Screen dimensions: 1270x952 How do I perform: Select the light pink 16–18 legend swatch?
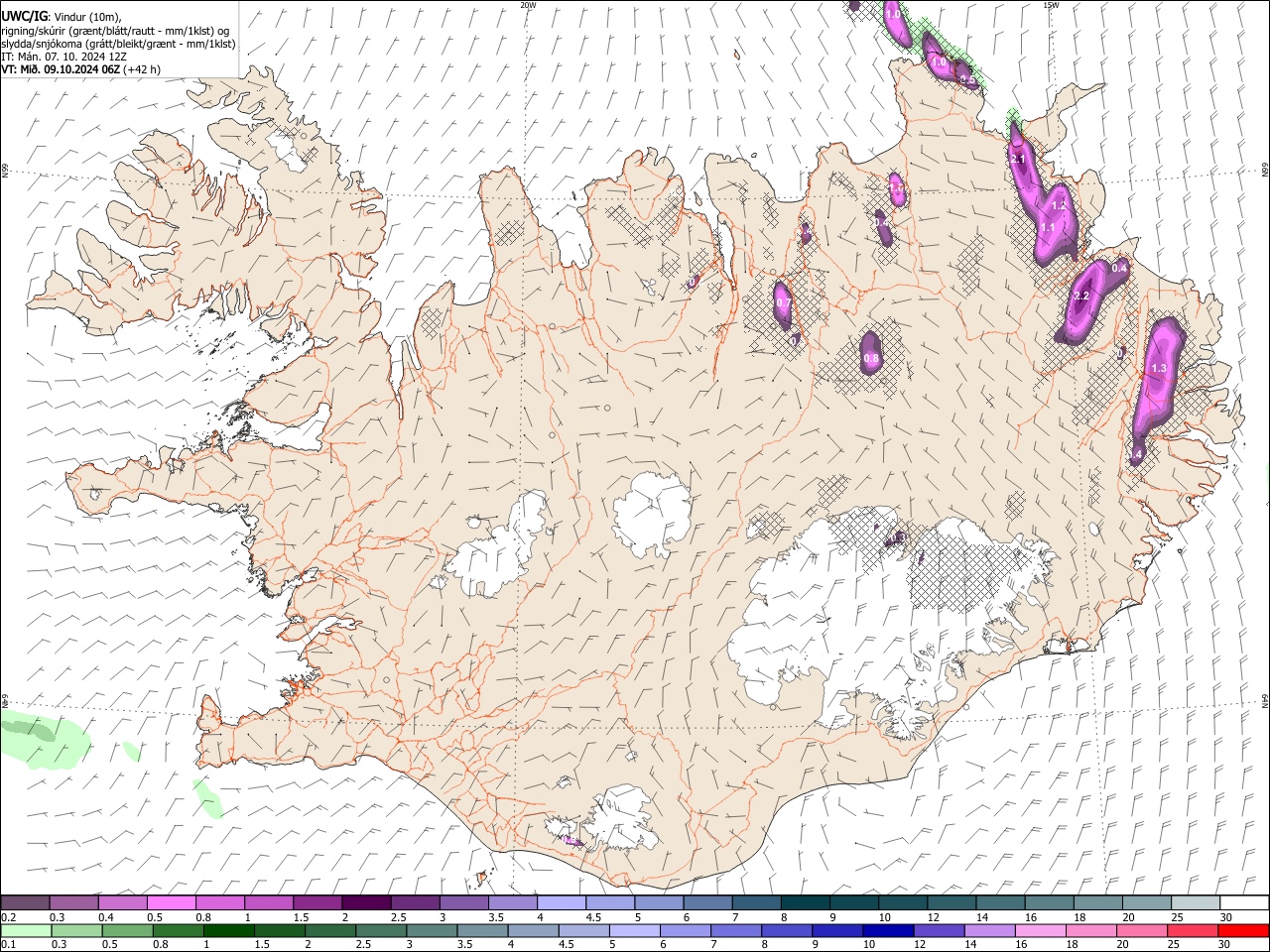[x=1039, y=931]
